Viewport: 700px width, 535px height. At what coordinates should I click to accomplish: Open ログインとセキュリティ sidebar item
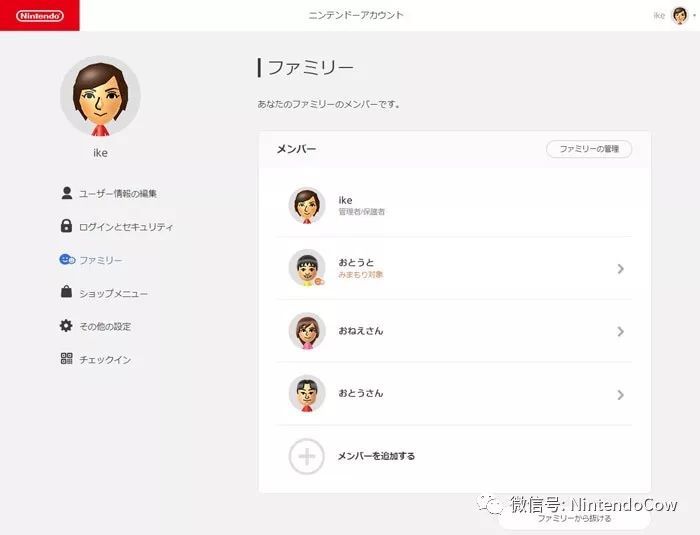(126, 227)
